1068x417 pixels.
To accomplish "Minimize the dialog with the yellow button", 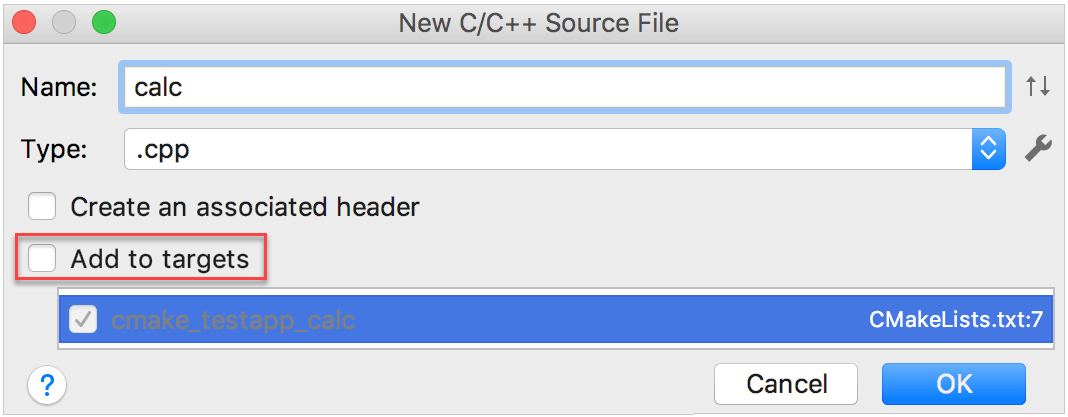I will coord(64,22).
